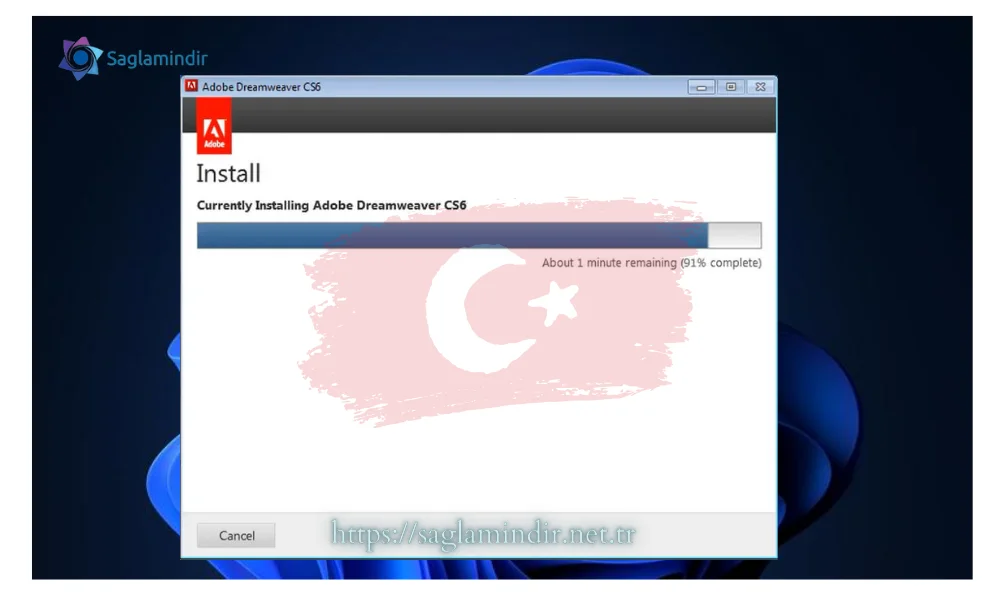Maximize the Adobe Dreamweaver CS6 installer window
The width and height of the screenshot is (1000, 600).
click(731, 87)
